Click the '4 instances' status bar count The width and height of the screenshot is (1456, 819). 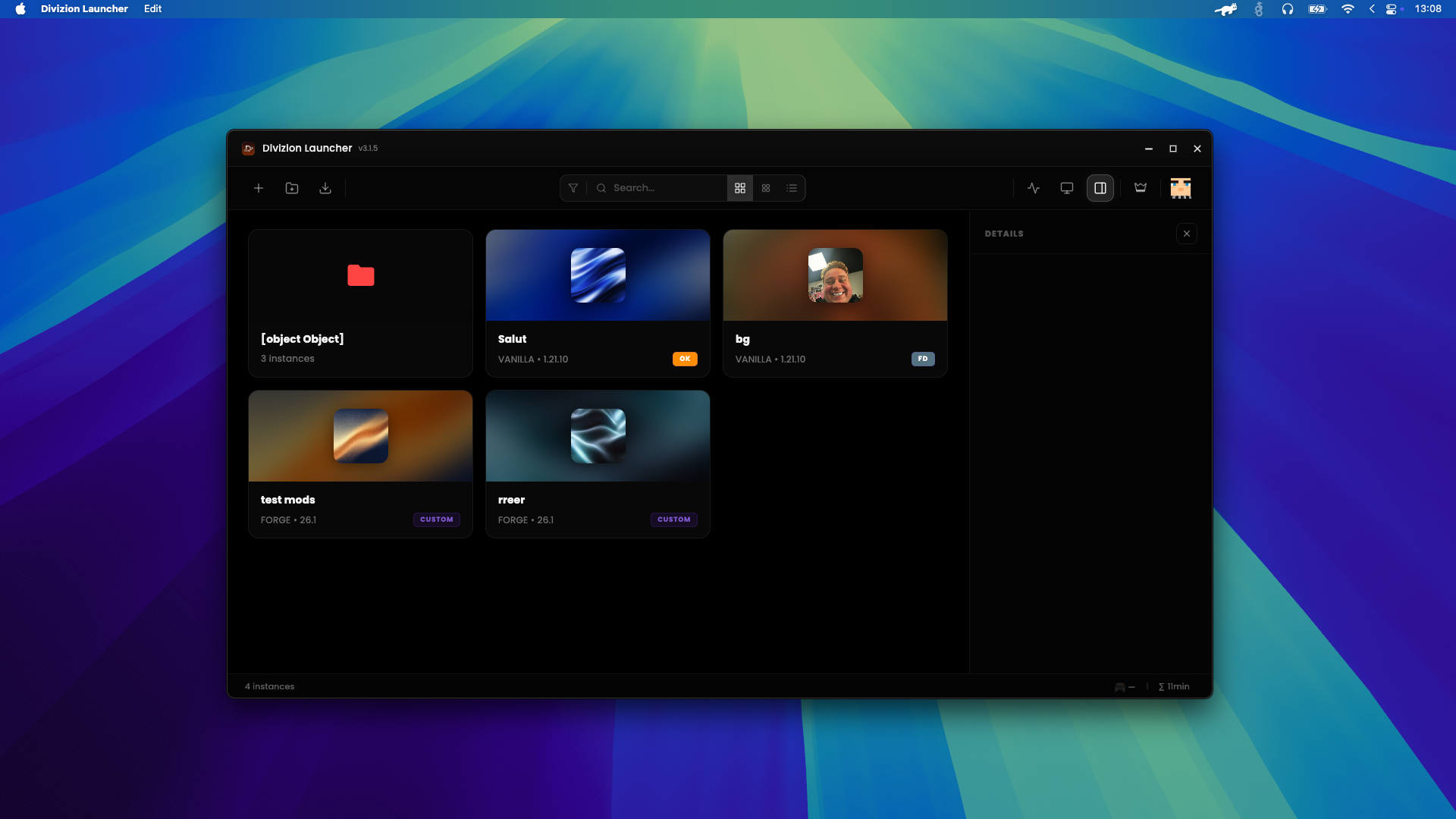click(x=269, y=686)
